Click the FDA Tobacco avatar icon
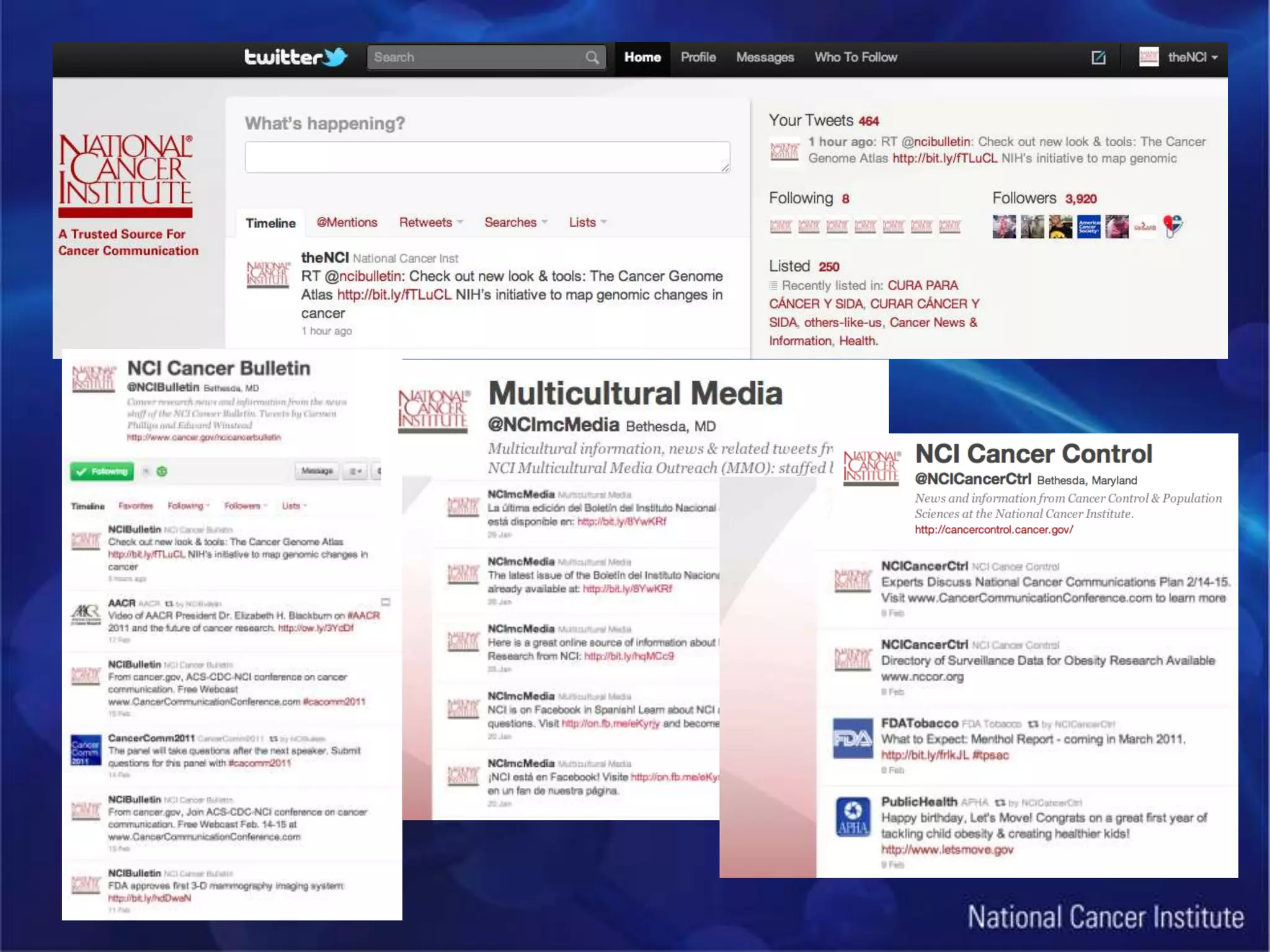This screenshot has width=1270, height=952. [x=853, y=739]
